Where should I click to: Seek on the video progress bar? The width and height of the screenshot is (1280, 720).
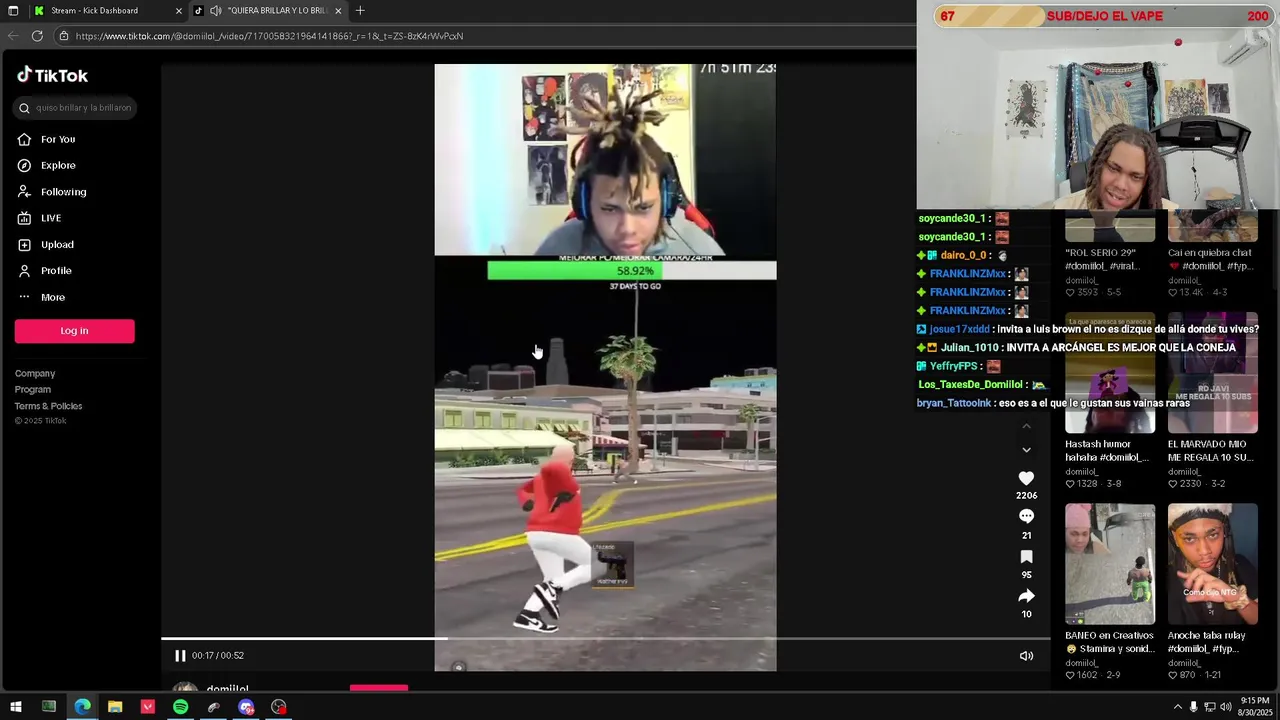click(605, 638)
